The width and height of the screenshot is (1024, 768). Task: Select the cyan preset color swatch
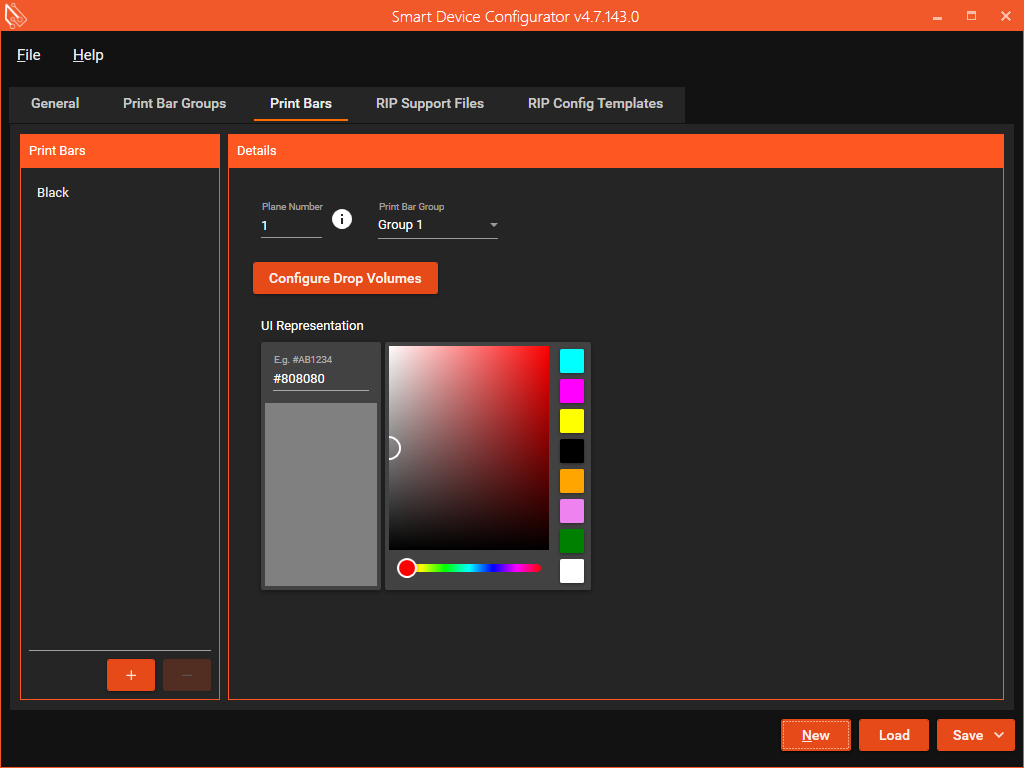click(572, 361)
